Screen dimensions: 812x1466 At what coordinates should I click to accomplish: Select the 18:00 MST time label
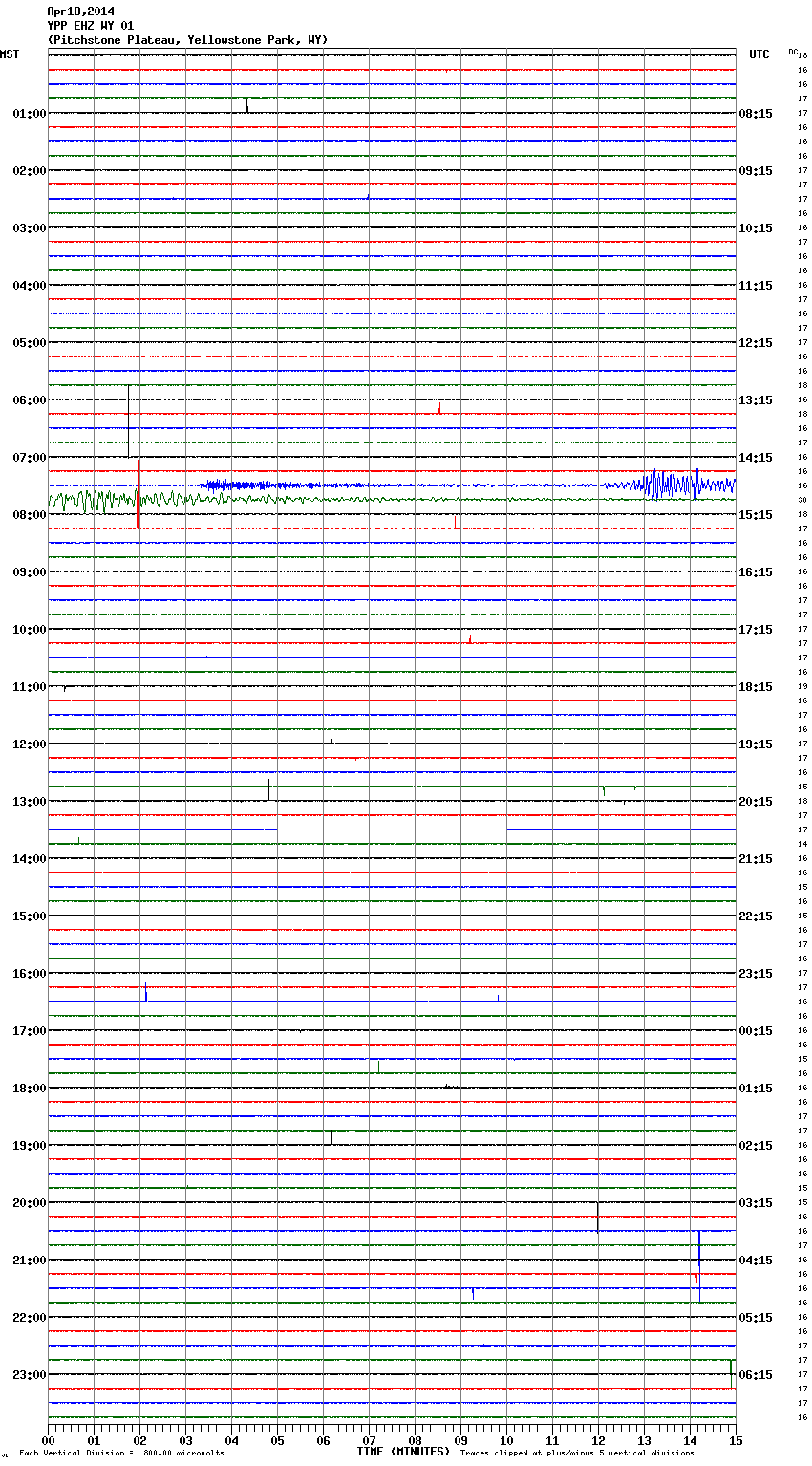tap(29, 1089)
